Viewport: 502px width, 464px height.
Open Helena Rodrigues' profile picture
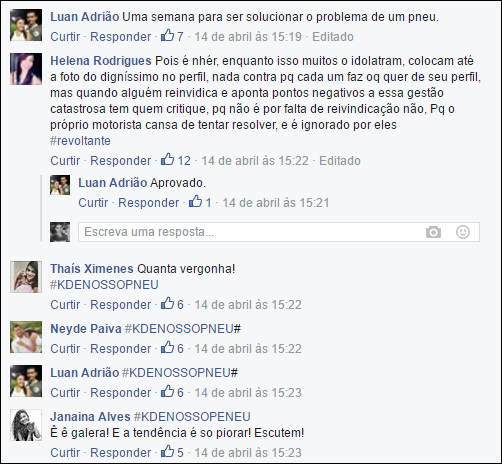click(26, 69)
